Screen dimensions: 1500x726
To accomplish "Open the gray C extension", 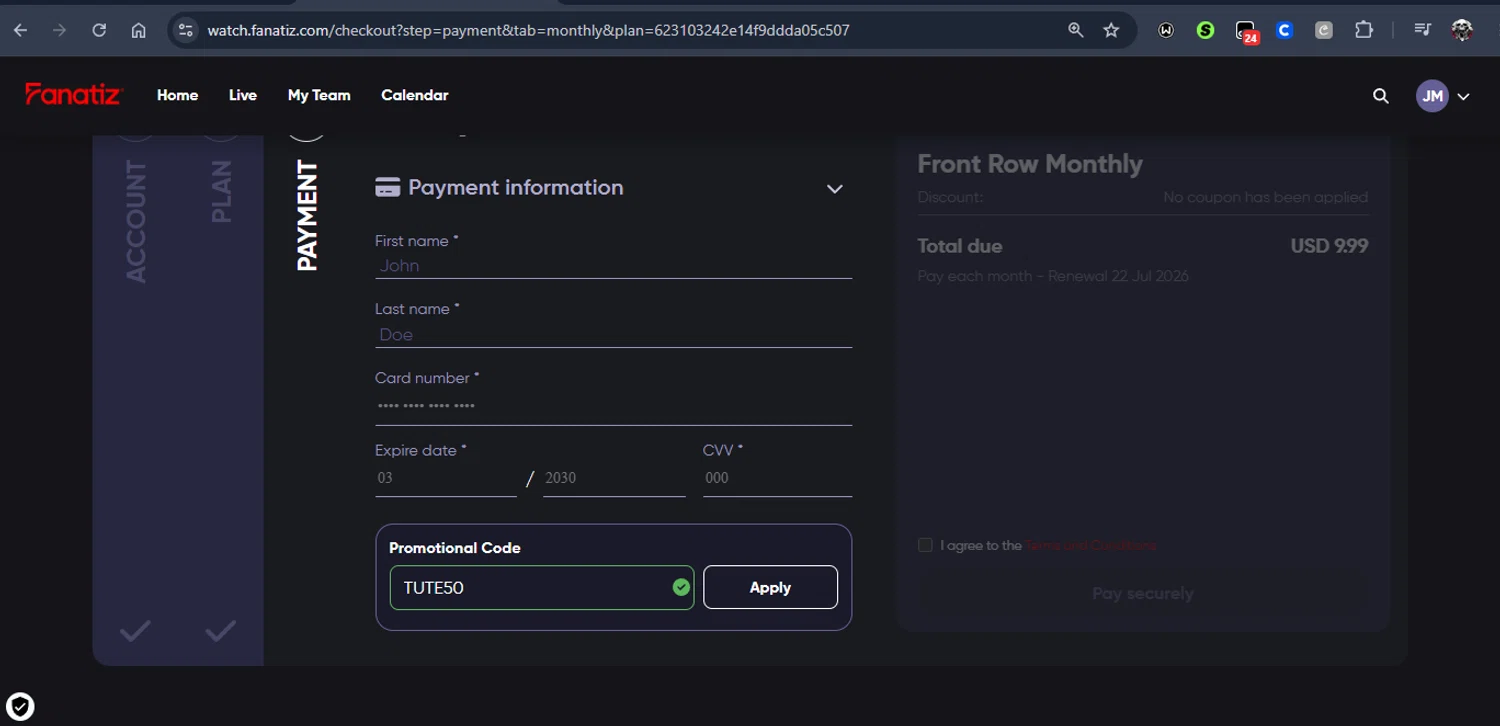I will point(1324,30).
